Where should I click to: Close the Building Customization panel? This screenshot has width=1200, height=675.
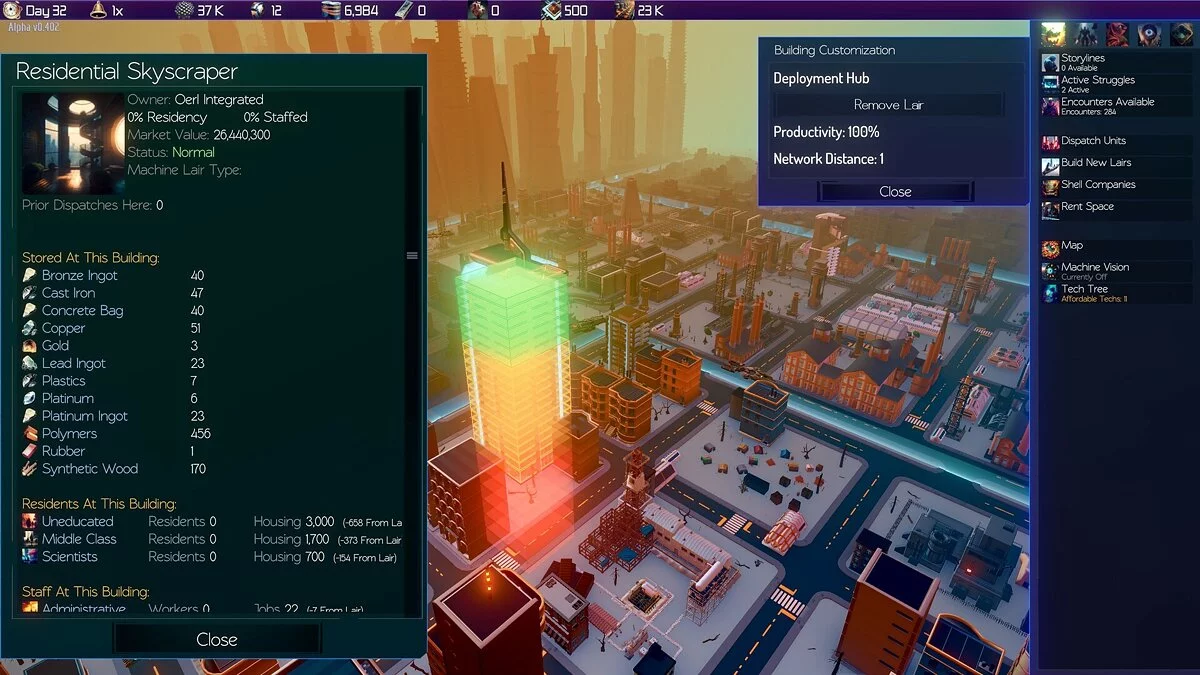pyautogui.click(x=895, y=191)
